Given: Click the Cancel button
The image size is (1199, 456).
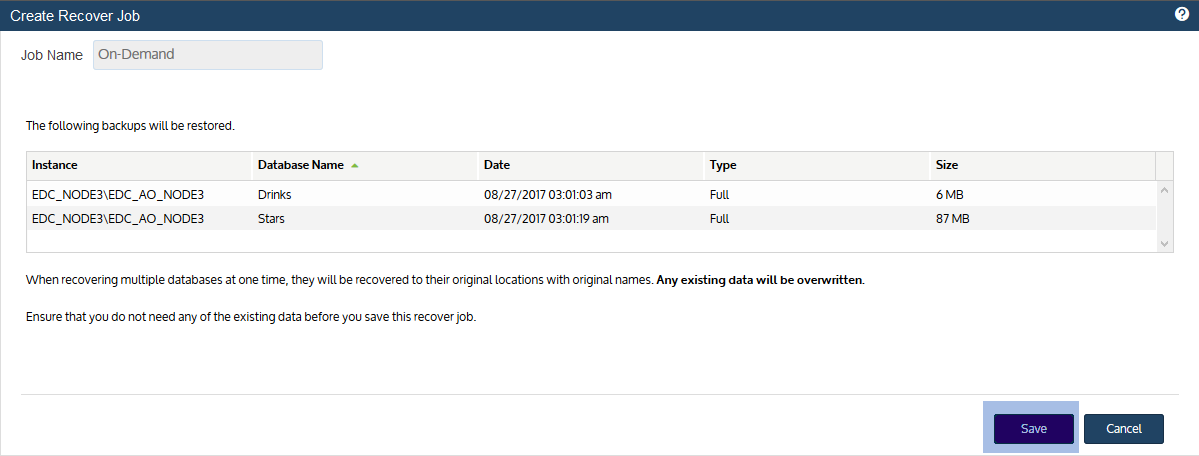Looking at the screenshot, I should click(x=1123, y=428).
